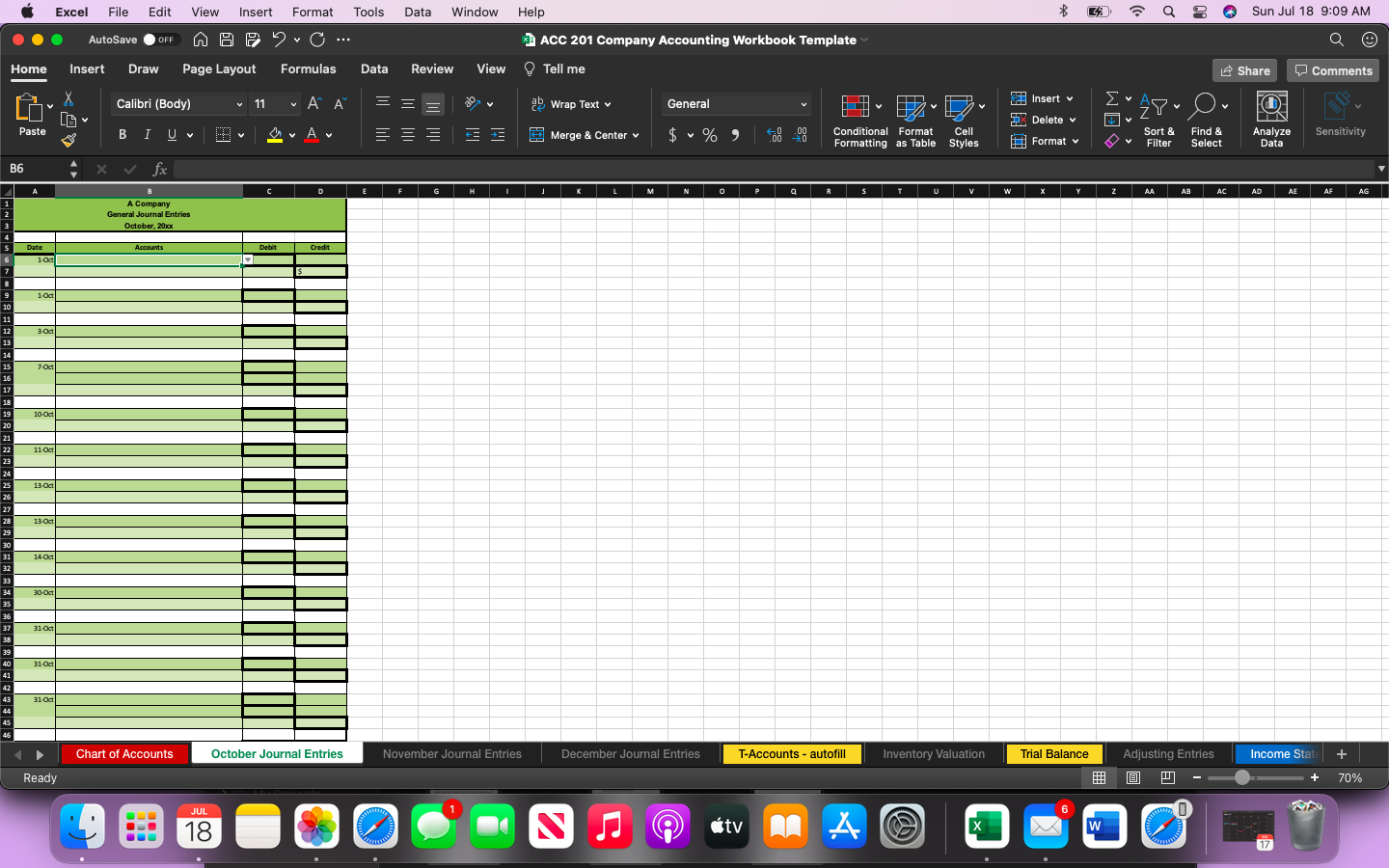The width and height of the screenshot is (1389, 868).
Task: Click the Comma Style icon
Action: click(736, 135)
